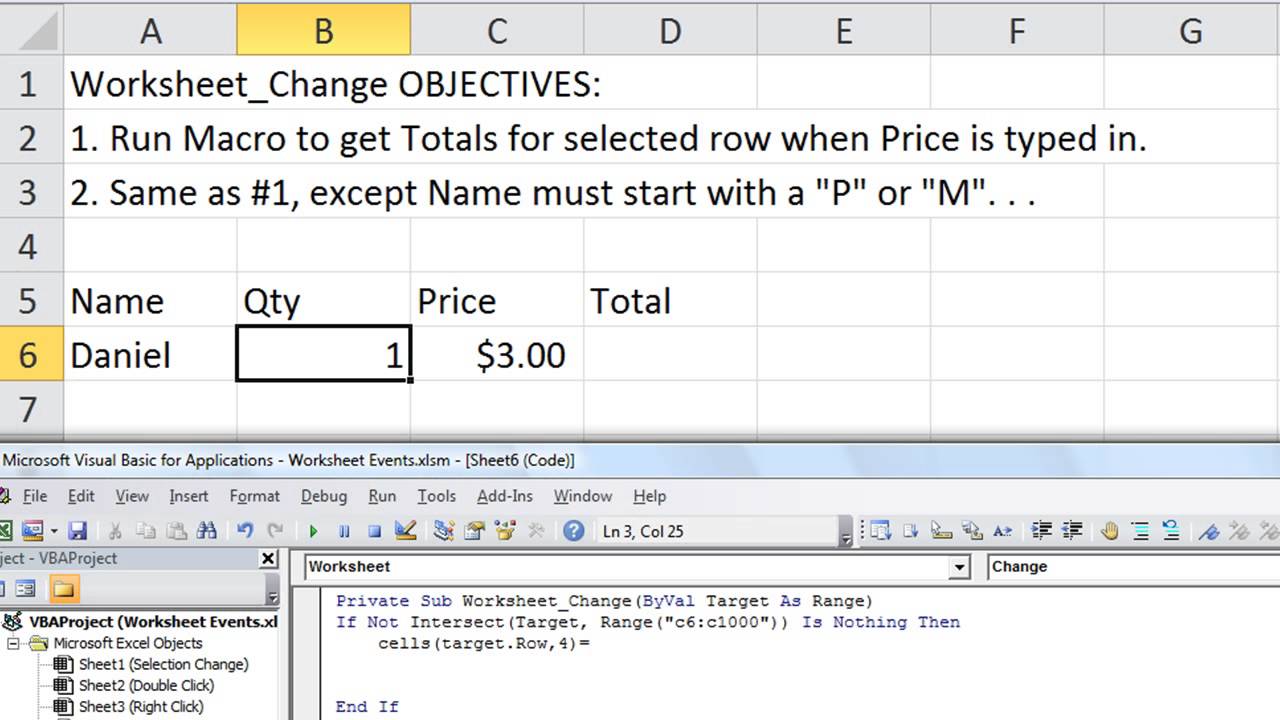
Task: Open the Add-Ins menu
Action: [x=505, y=495]
